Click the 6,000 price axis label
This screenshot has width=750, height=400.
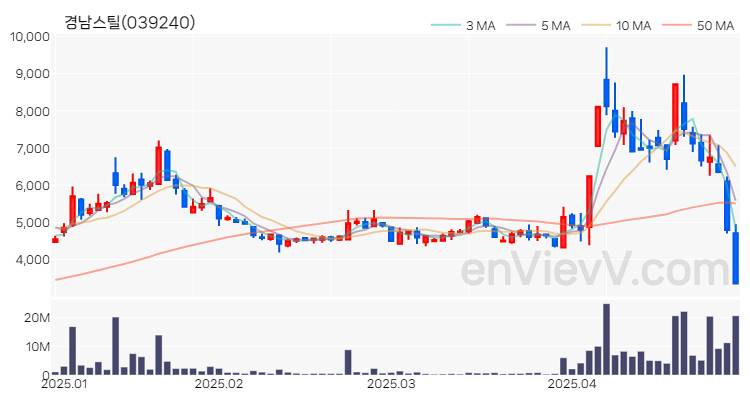33,186
